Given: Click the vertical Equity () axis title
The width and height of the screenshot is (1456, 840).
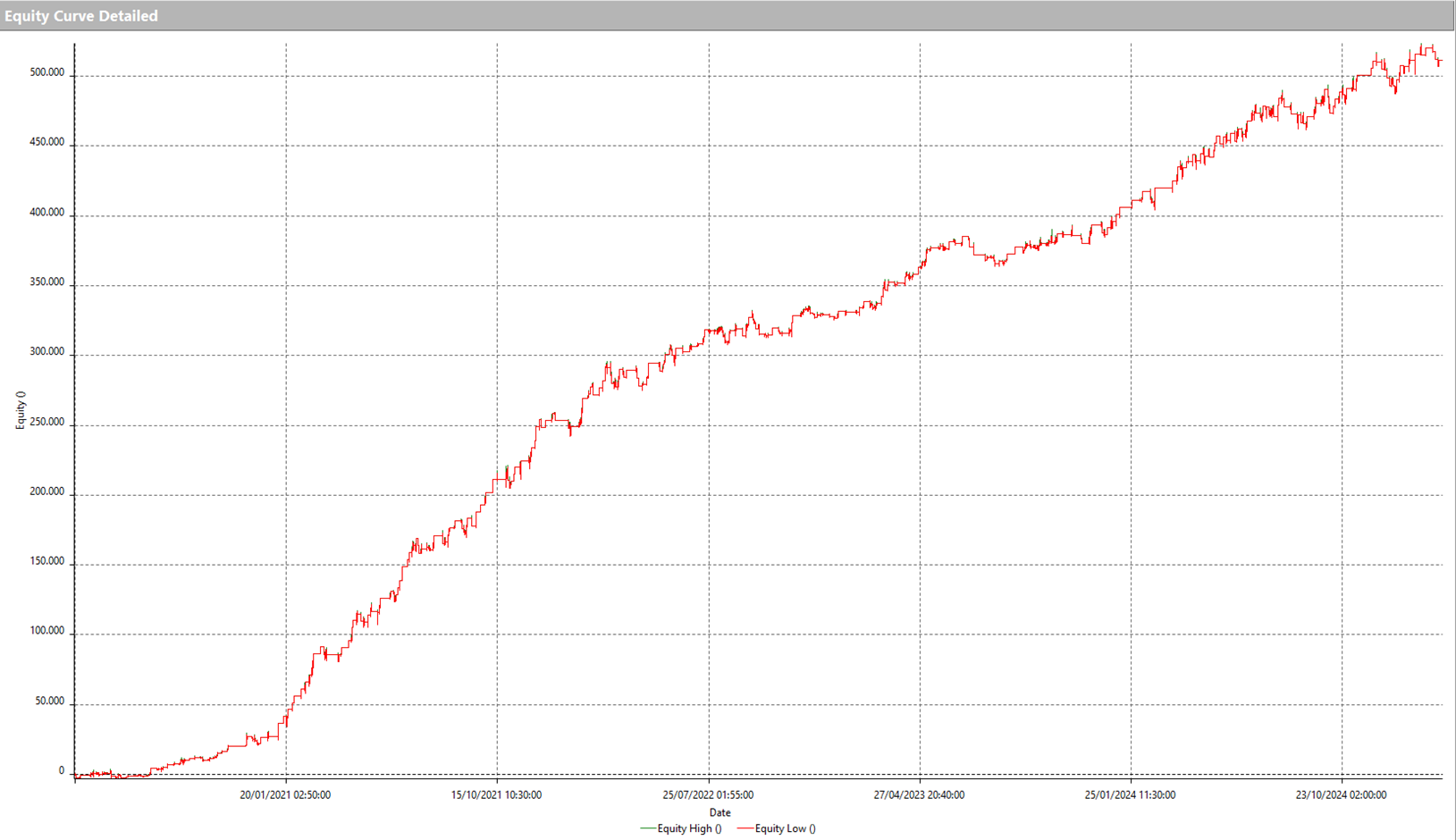Looking at the screenshot, I should pyautogui.click(x=21, y=410).
